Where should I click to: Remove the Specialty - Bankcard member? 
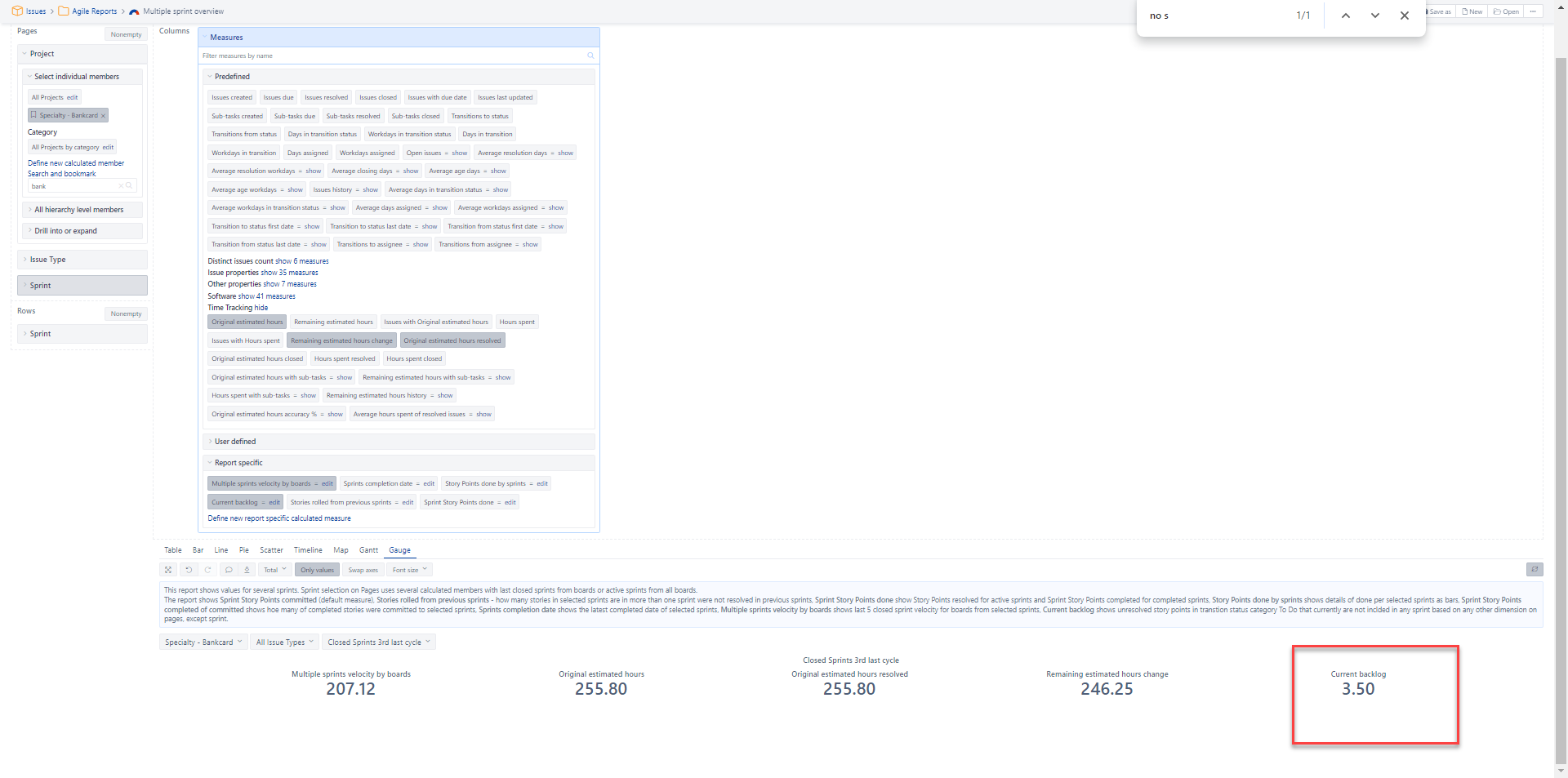pos(103,116)
